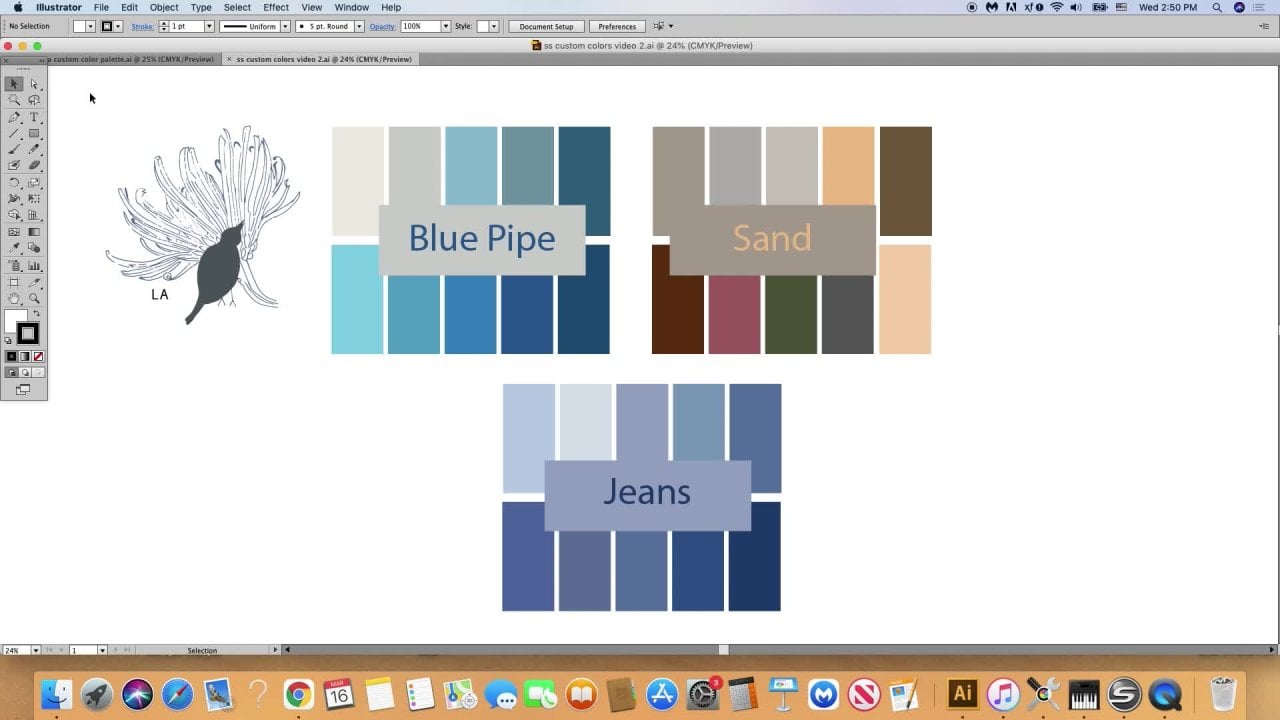This screenshot has width=1280, height=720.
Task: Select the Direct Selection tool
Action: (x=34, y=84)
